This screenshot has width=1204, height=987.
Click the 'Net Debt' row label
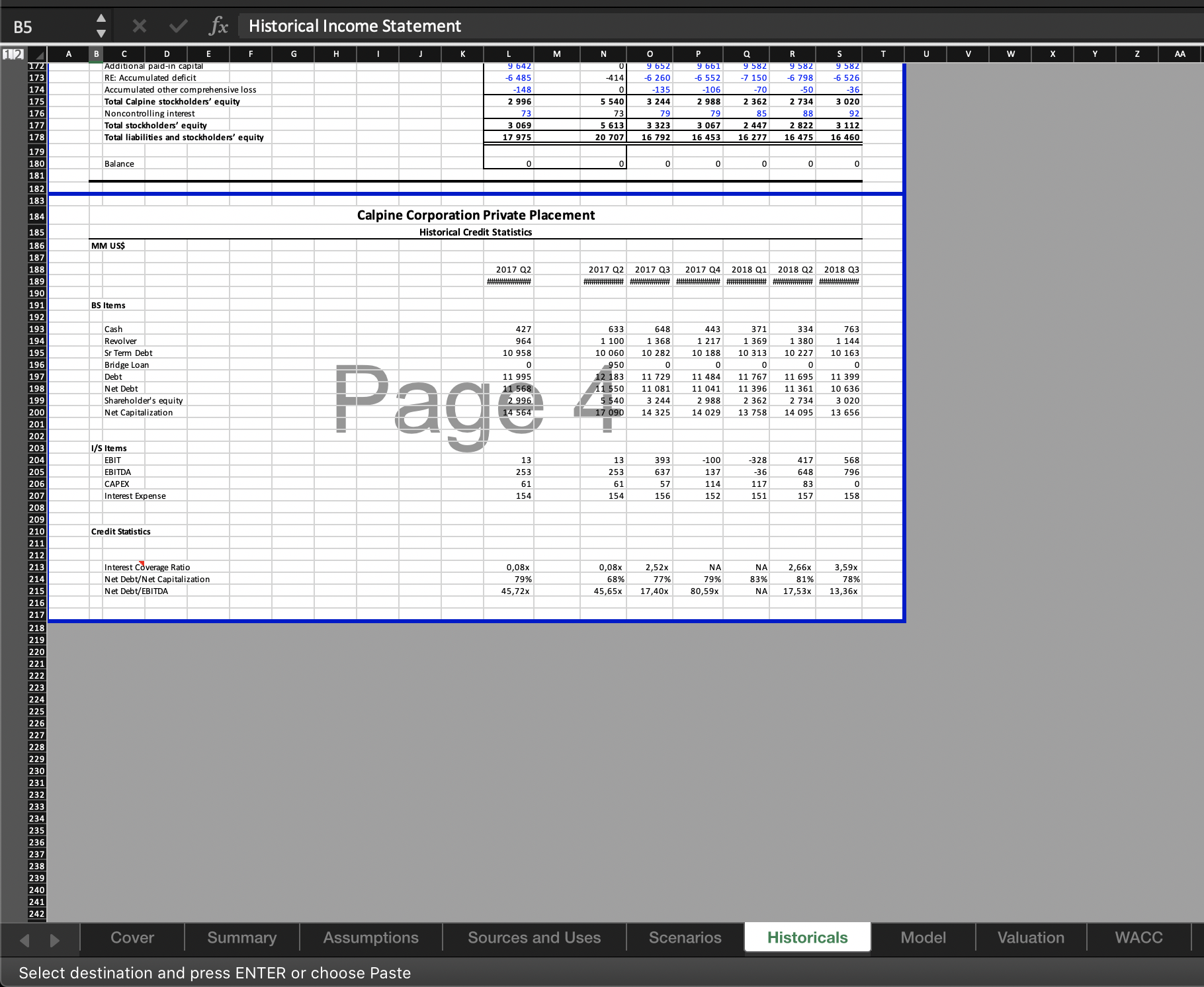point(121,388)
